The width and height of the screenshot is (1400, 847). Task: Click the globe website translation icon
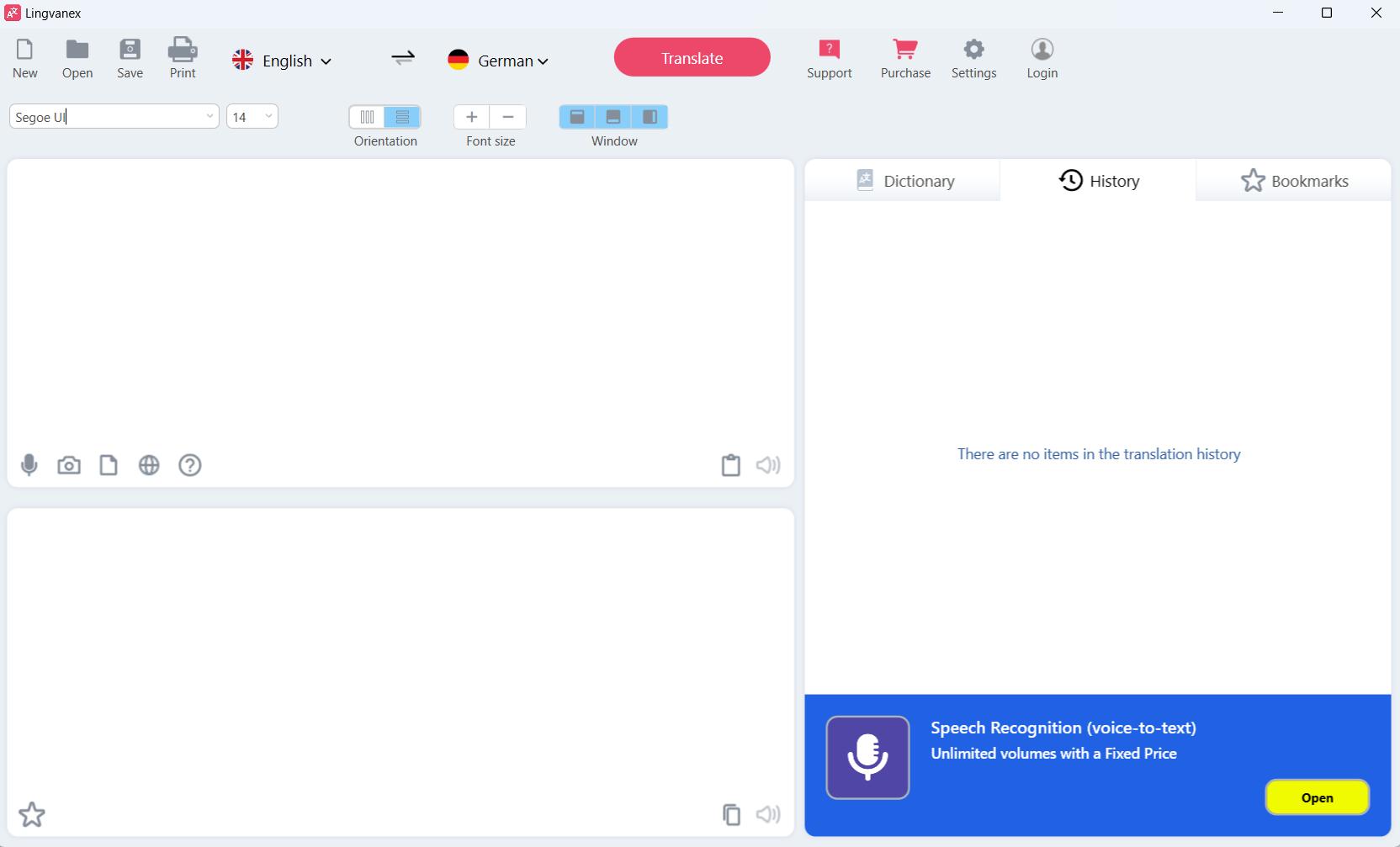149,465
